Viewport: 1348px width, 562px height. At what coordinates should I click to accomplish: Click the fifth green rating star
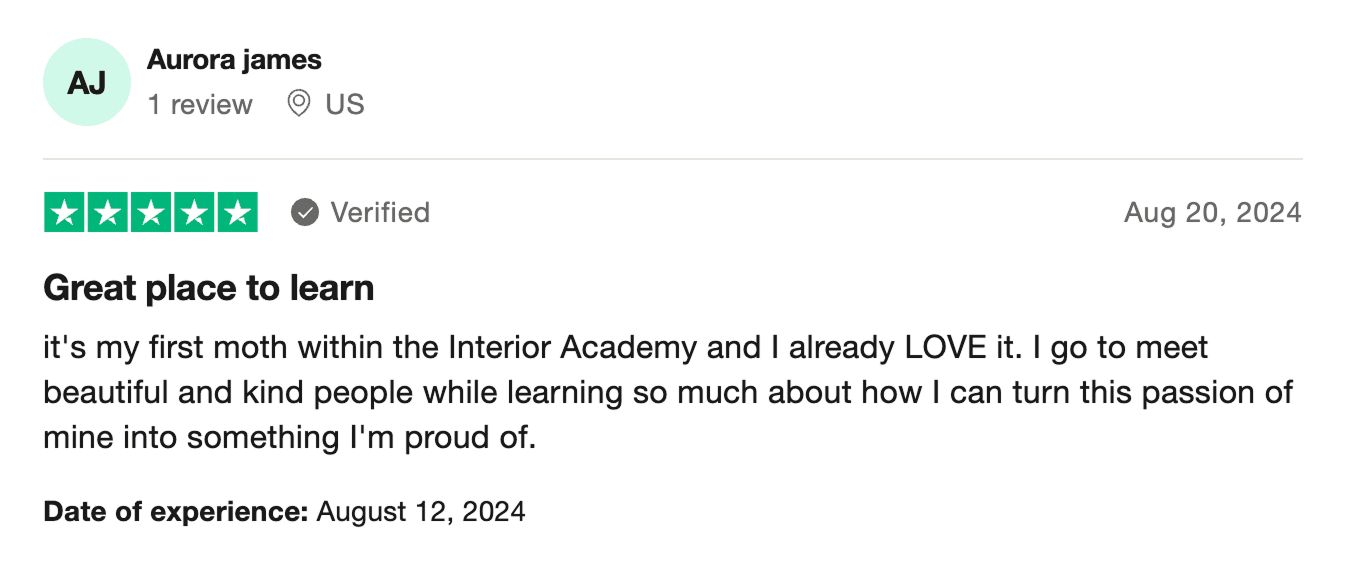click(x=237, y=213)
